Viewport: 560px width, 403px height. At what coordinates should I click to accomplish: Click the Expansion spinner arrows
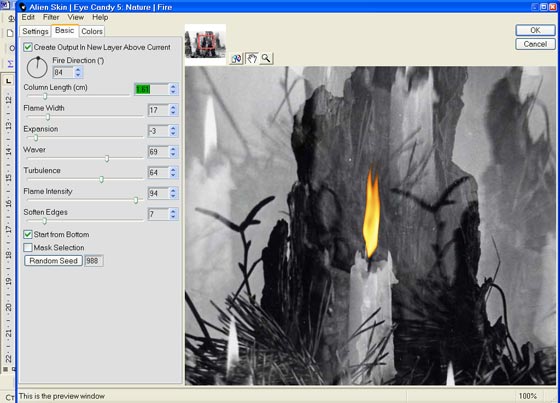tap(173, 131)
